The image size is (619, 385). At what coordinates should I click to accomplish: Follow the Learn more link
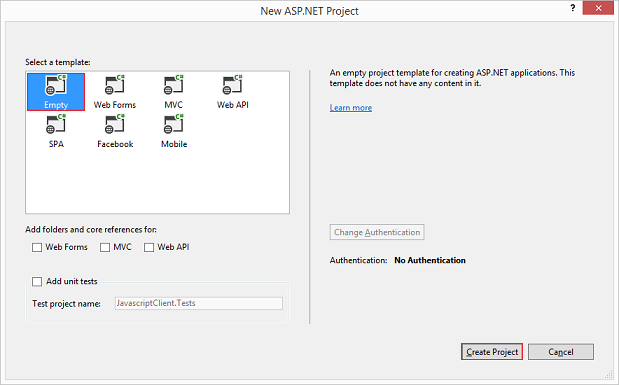(x=351, y=108)
